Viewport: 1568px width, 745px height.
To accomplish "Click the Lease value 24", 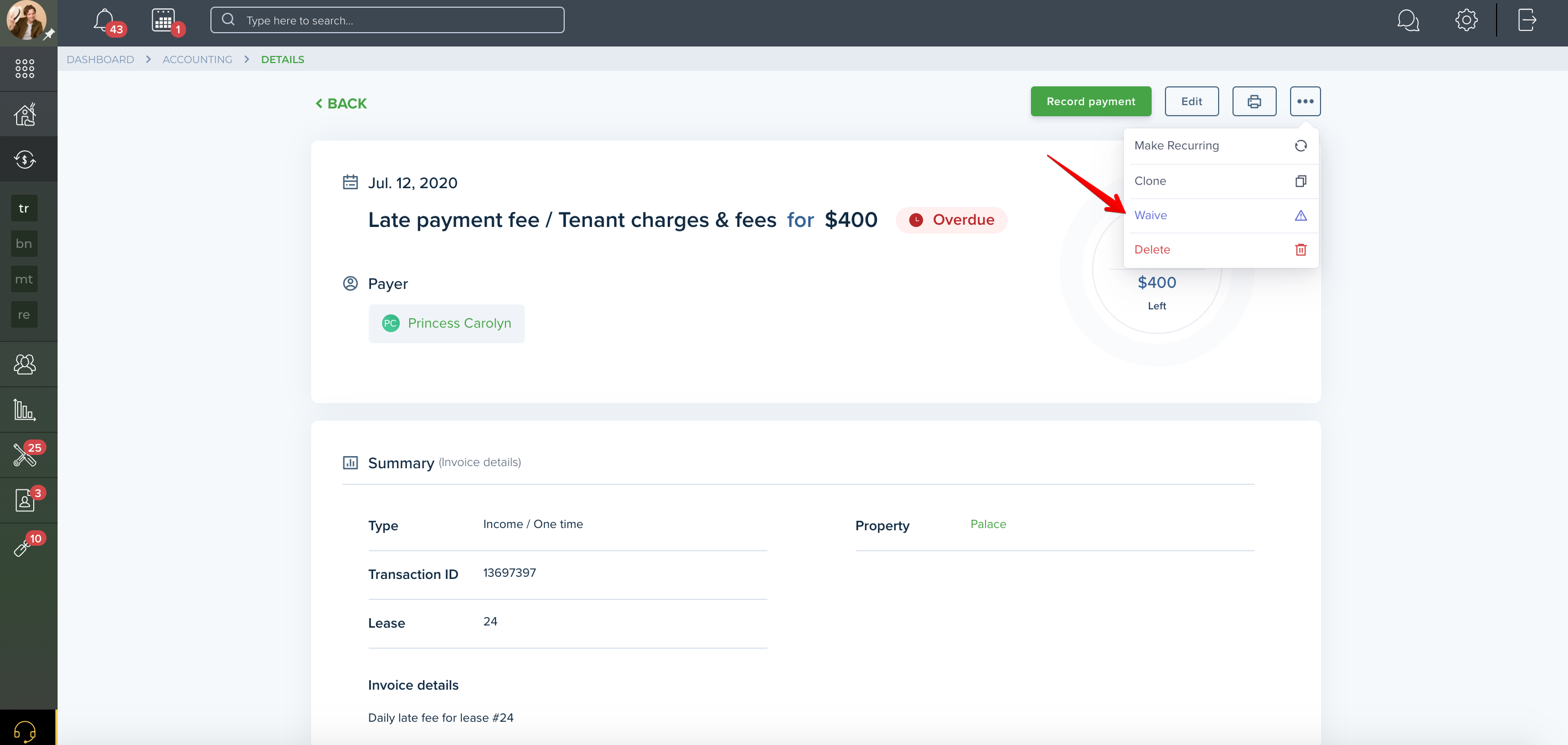I will pyautogui.click(x=490, y=622).
